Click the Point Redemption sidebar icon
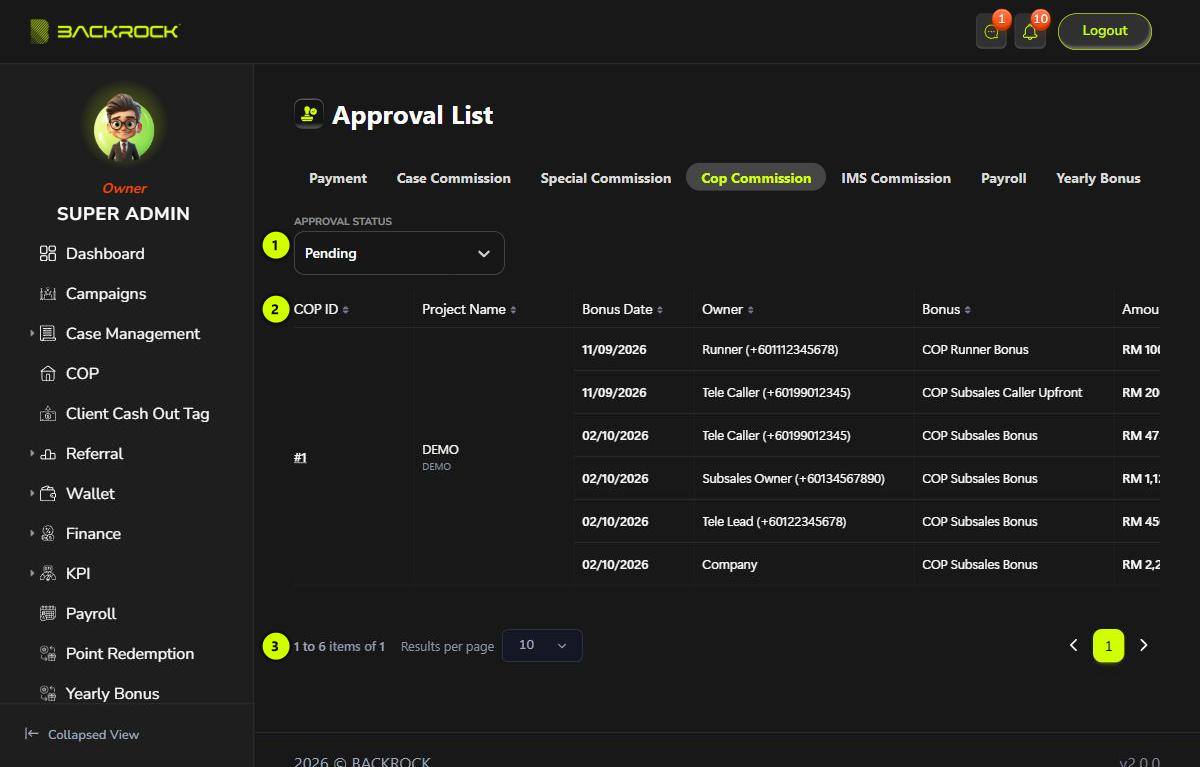Screen dimensions: 1200x767 click(48, 654)
